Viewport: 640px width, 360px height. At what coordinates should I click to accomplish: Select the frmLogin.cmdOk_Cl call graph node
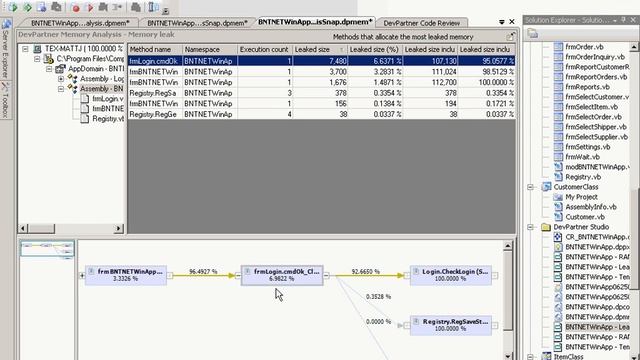click(x=282, y=275)
